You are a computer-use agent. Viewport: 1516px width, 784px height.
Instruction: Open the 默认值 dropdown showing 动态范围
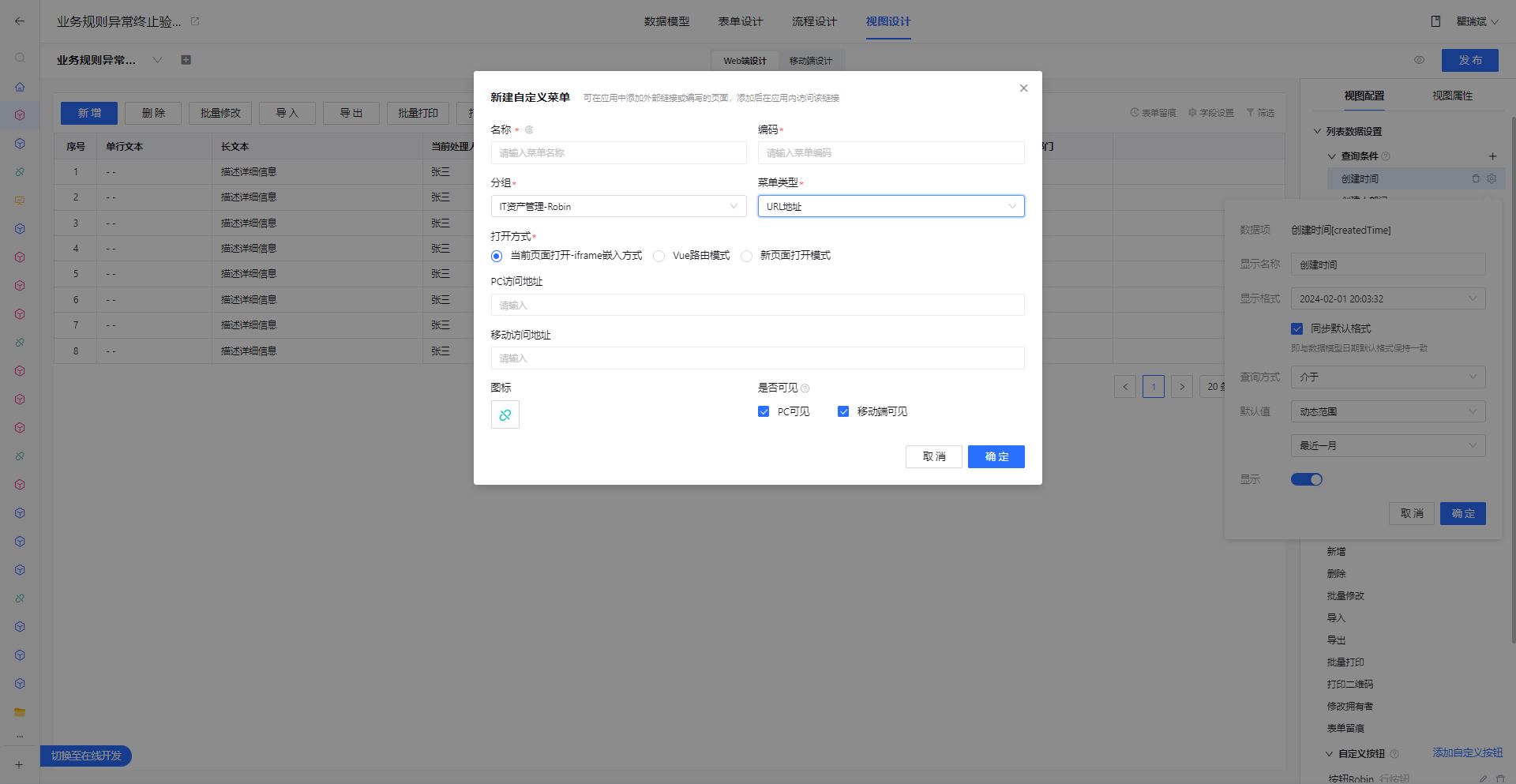1388,411
